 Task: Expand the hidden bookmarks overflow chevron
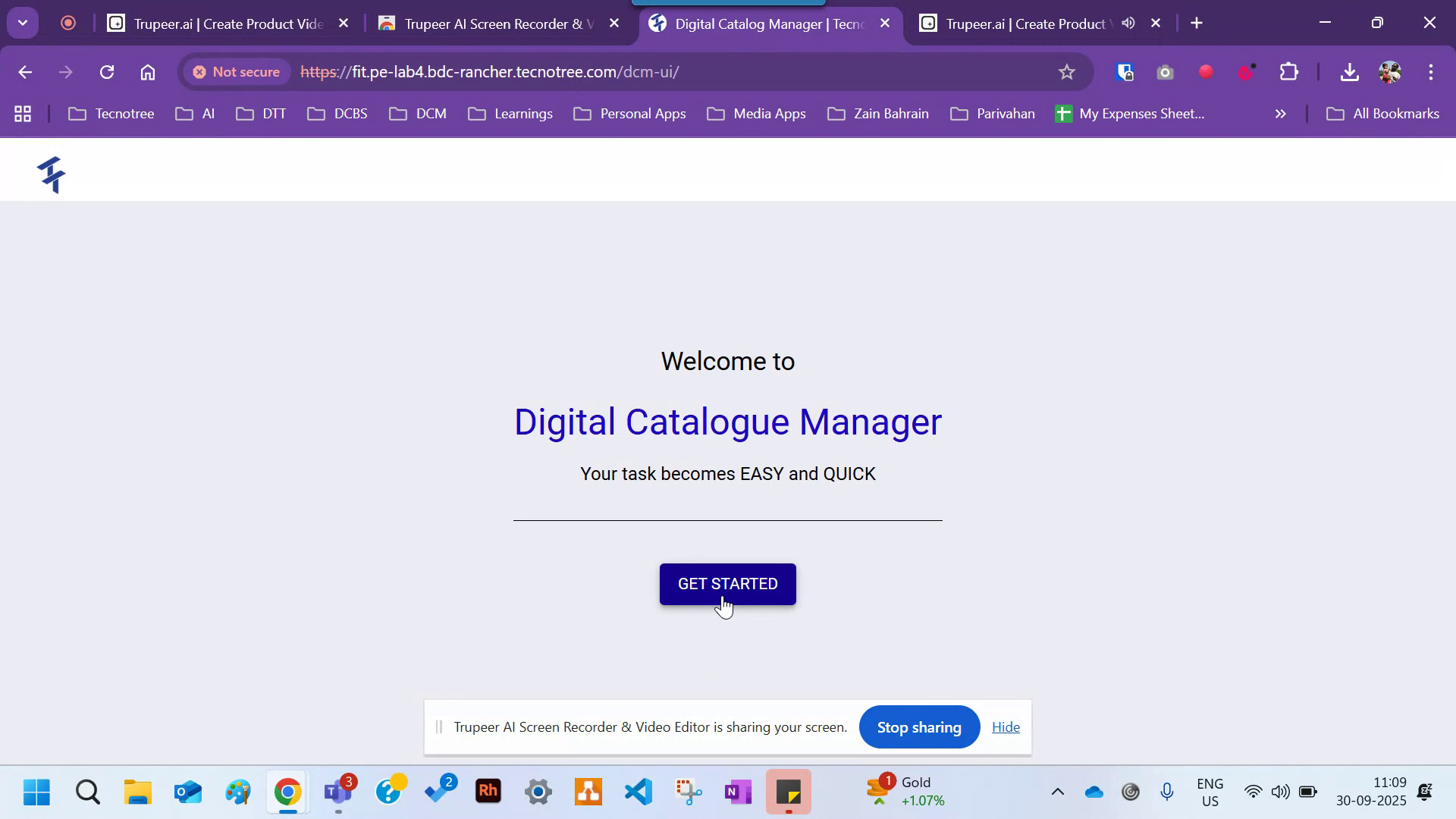1280,114
